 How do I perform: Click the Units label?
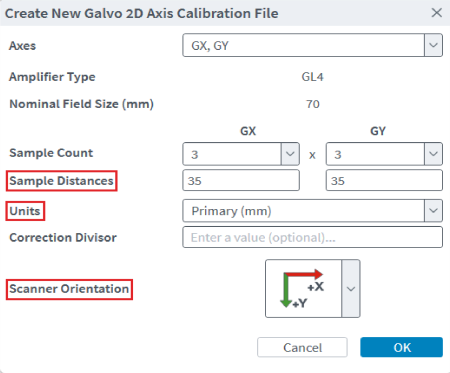25,211
